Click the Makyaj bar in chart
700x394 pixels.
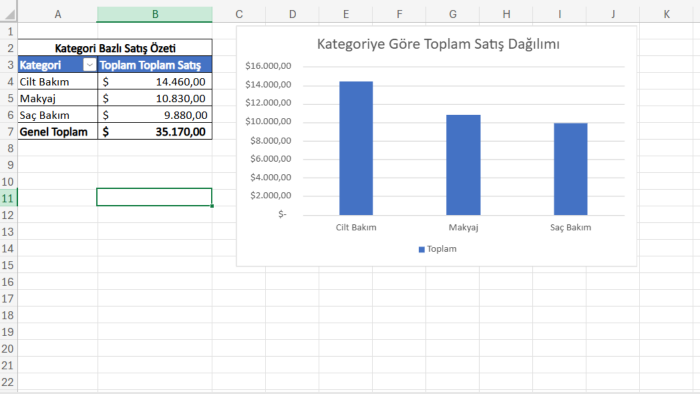(463, 165)
